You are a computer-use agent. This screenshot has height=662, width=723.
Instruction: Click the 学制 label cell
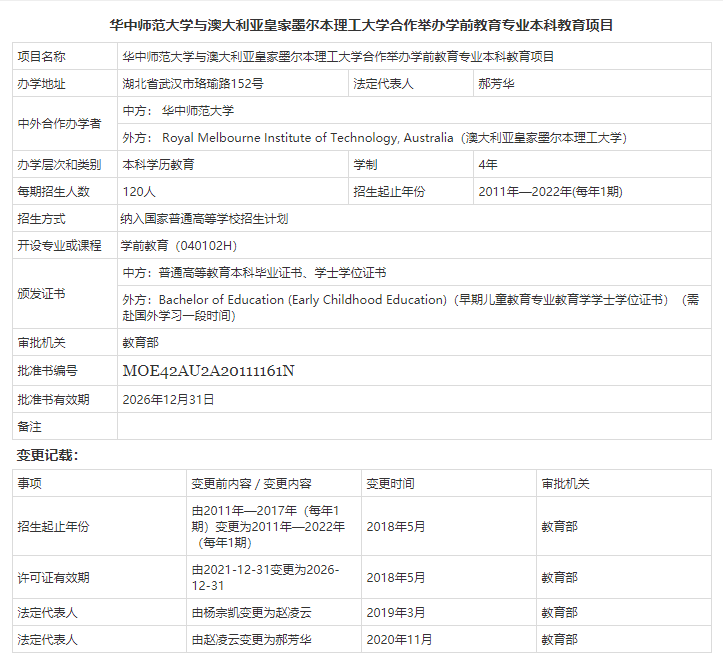pyautogui.click(x=410, y=165)
